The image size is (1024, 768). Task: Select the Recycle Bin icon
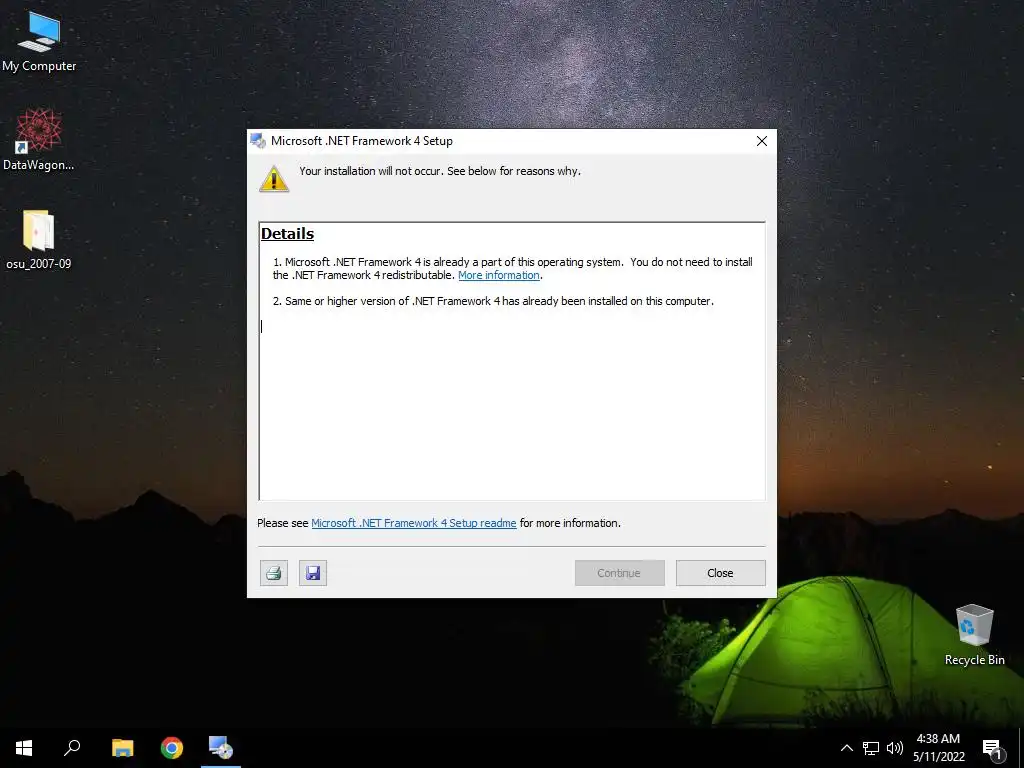coord(974,635)
